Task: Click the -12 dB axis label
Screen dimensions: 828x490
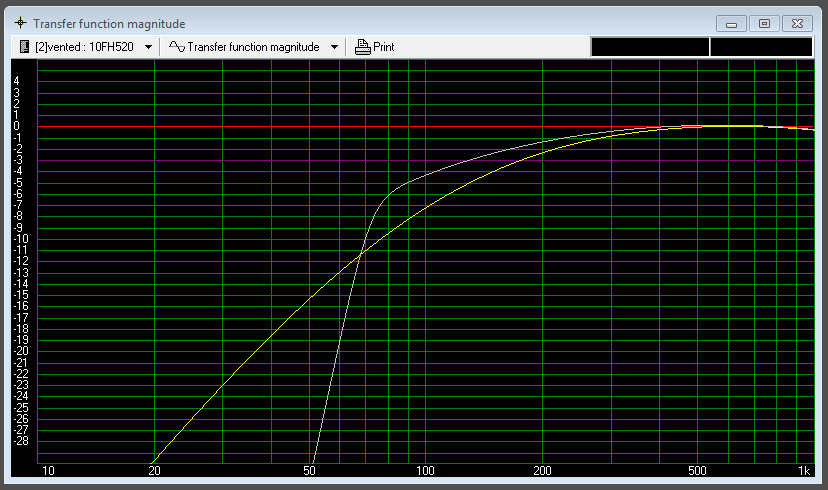Action: click(21, 261)
